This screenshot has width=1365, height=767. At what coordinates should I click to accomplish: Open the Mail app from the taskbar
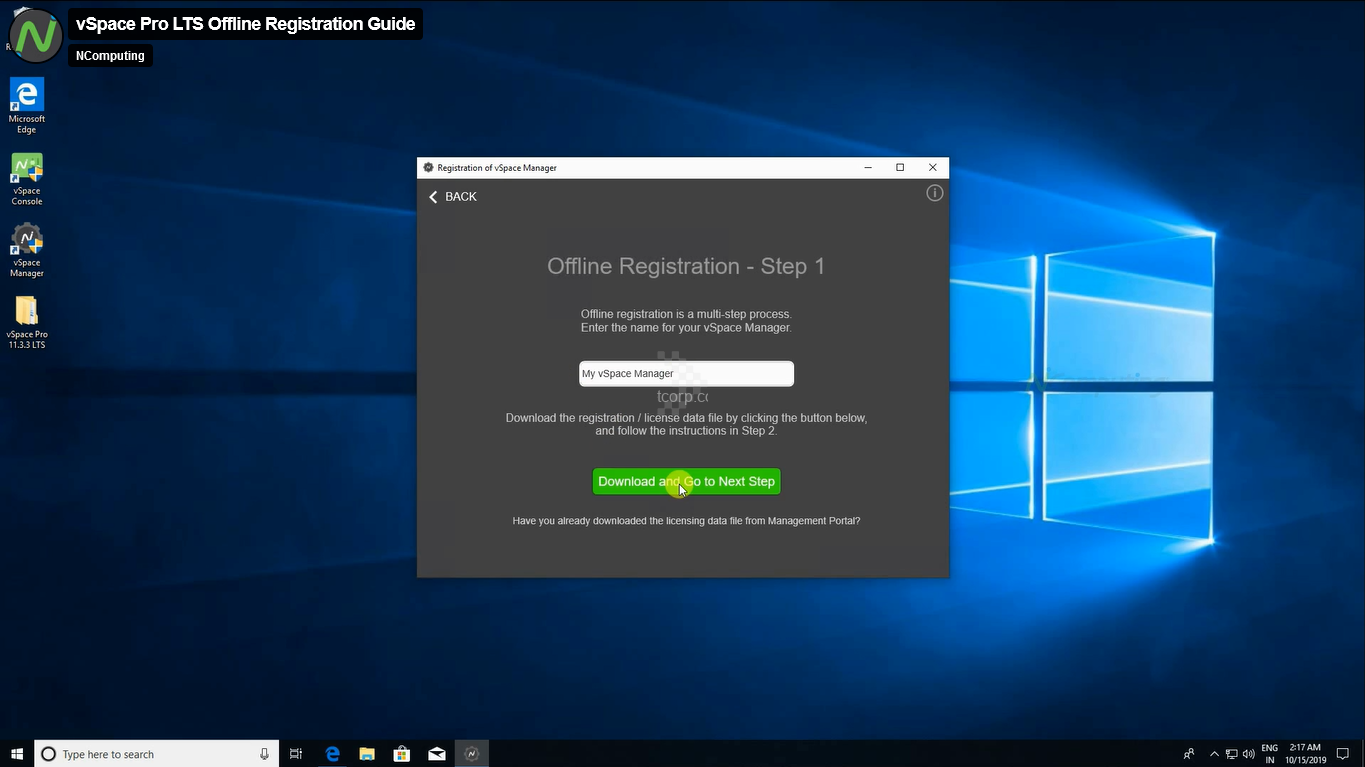coord(437,754)
